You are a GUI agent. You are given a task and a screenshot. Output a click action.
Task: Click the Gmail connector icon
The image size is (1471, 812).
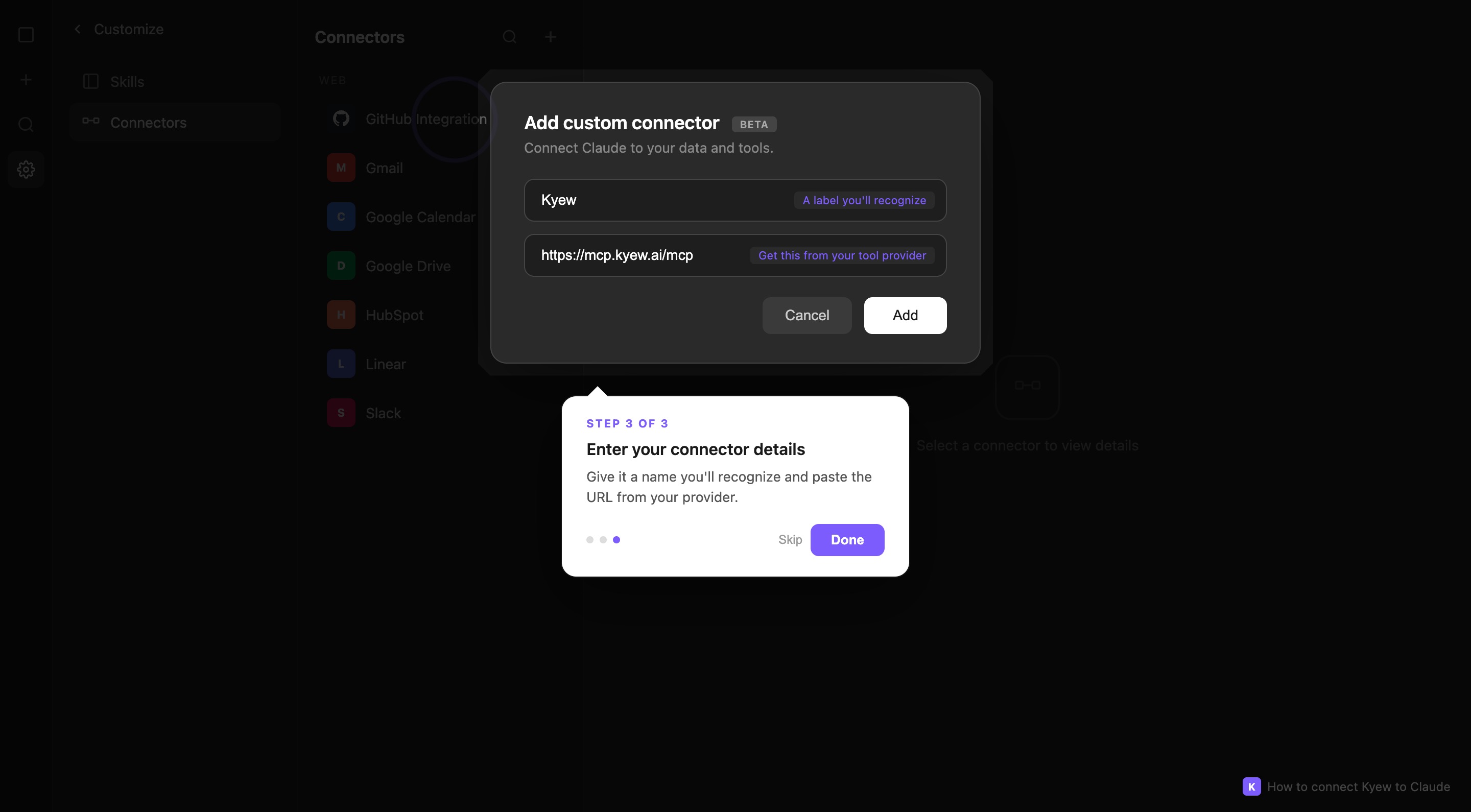click(341, 168)
